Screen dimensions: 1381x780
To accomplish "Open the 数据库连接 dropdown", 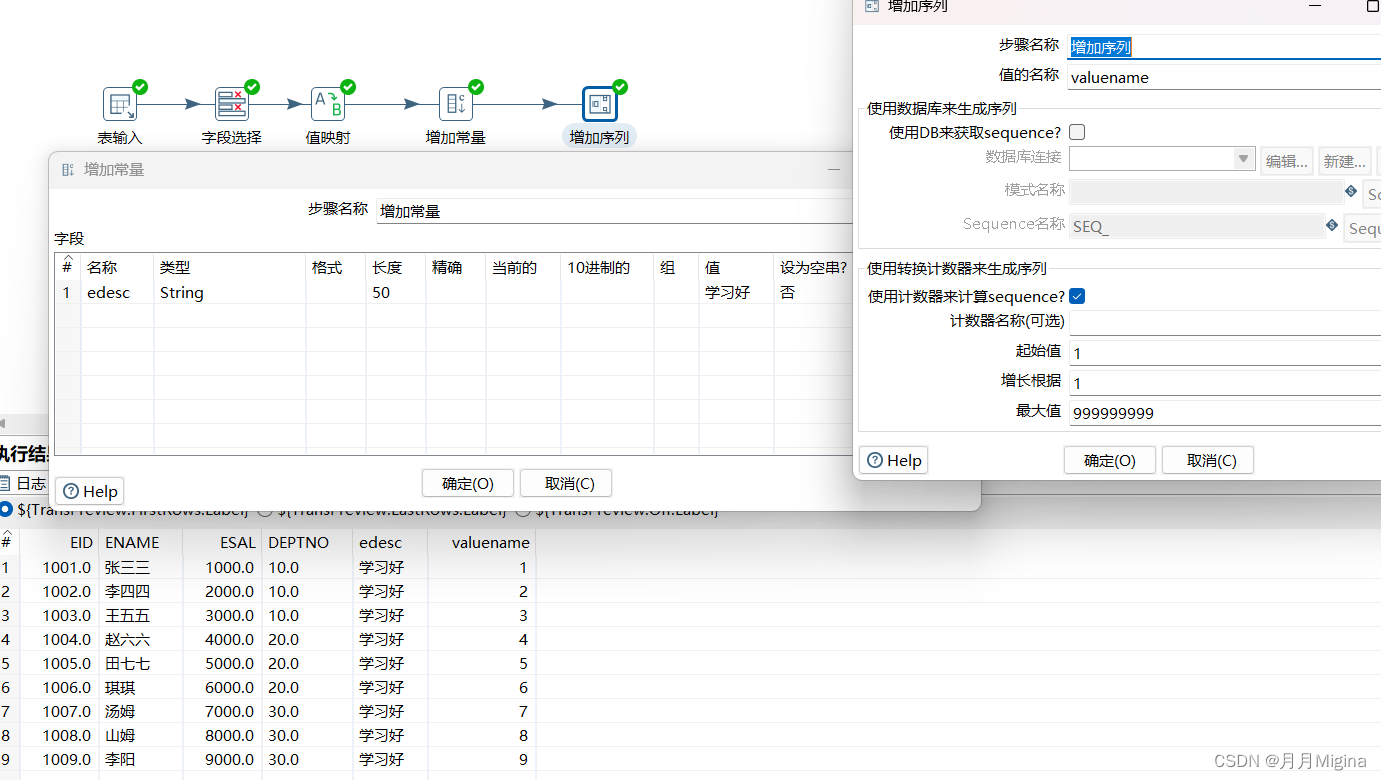I will (x=1244, y=159).
